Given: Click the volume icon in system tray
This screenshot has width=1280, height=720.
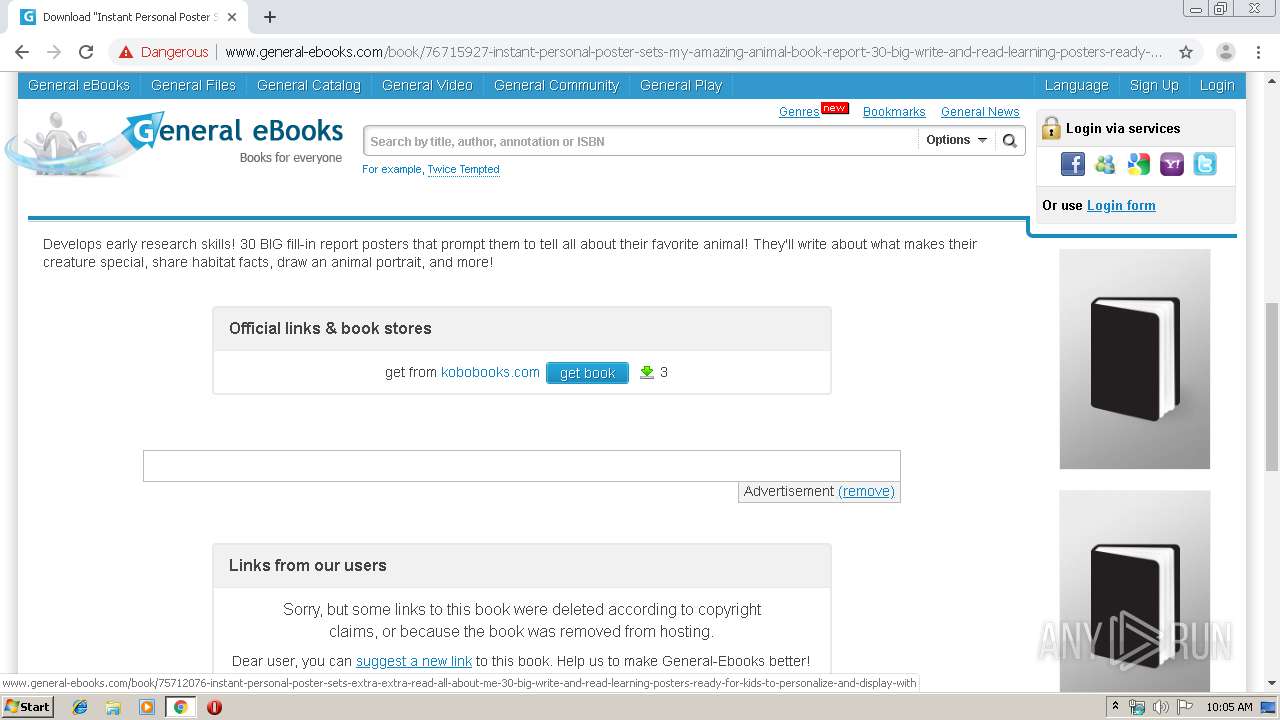Looking at the screenshot, I should click(1161, 707).
